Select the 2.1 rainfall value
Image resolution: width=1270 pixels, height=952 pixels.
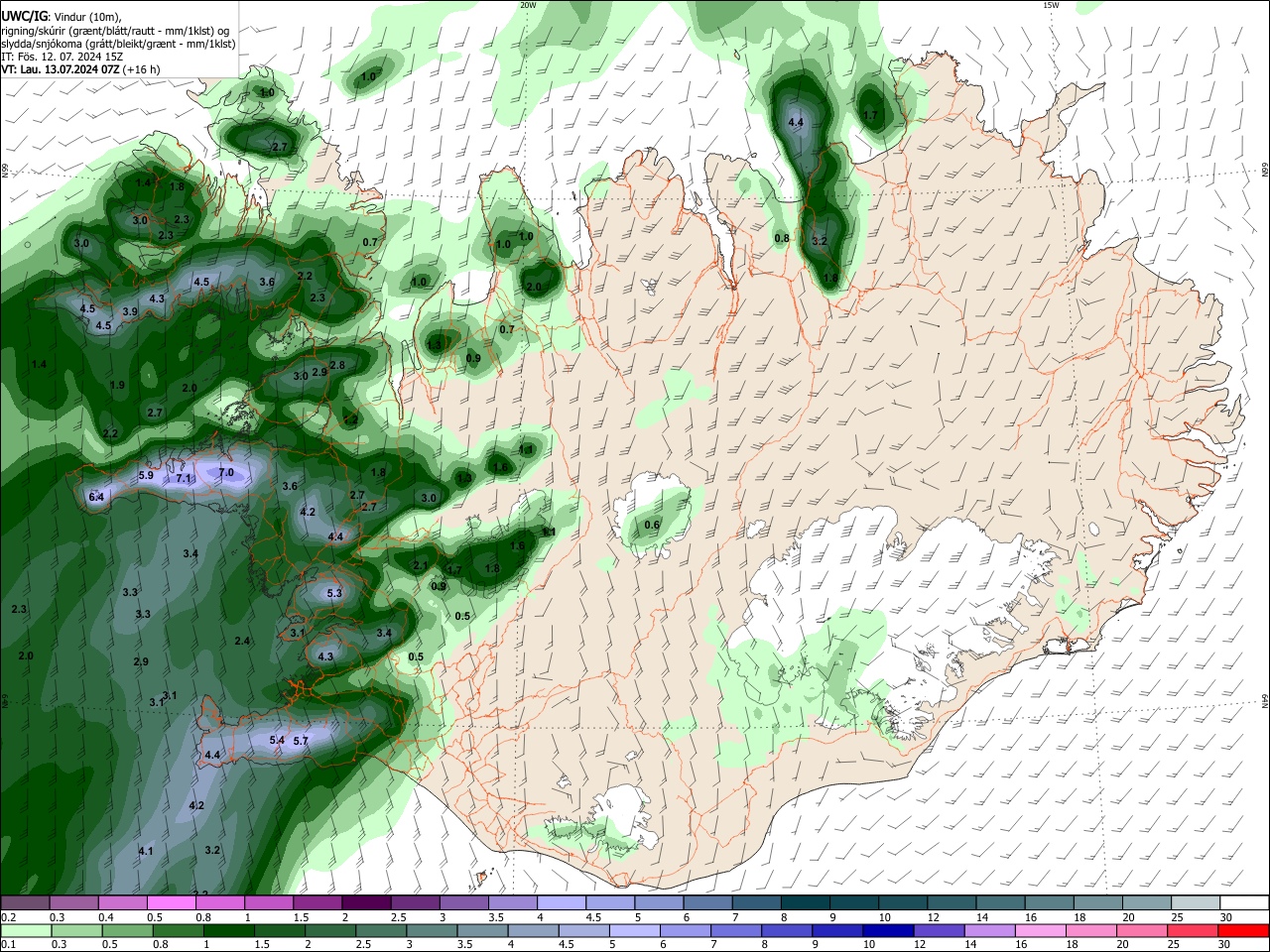coord(420,566)
